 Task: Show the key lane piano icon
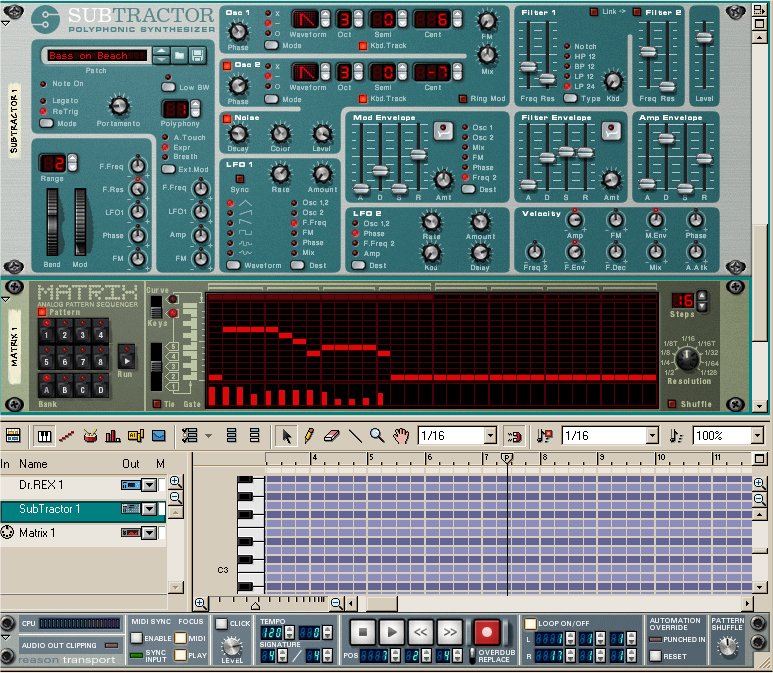tap(44, 435)
